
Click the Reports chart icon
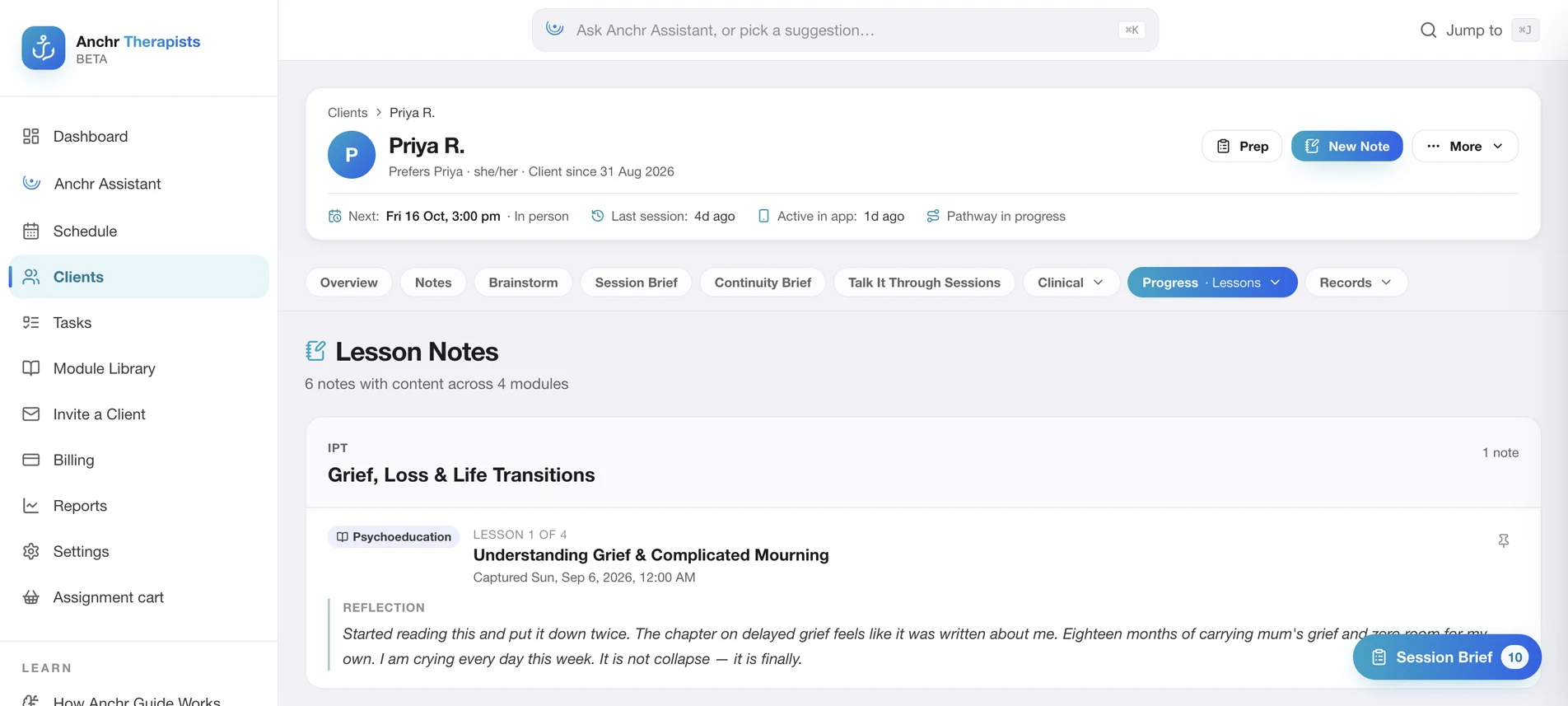click(31, 505)
